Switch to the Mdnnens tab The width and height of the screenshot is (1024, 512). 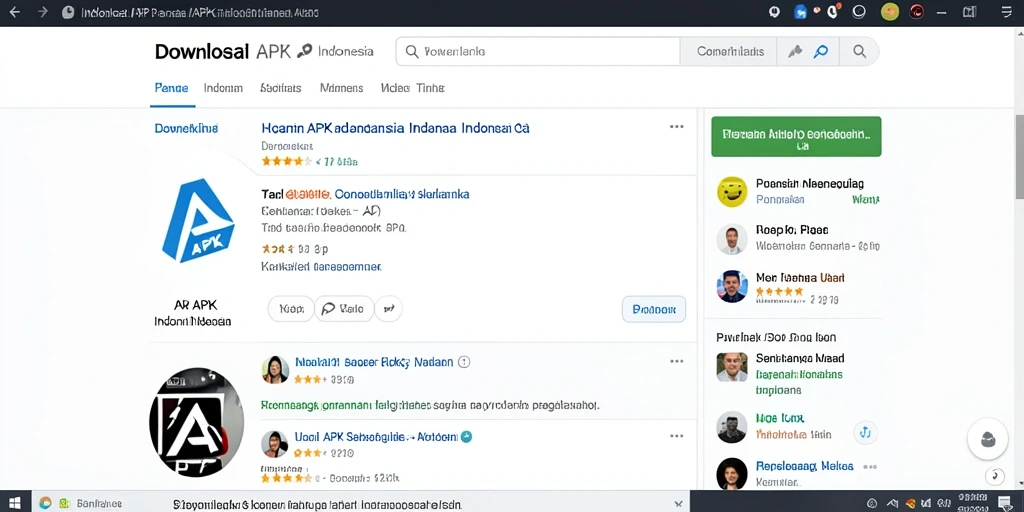tap(342, 88)
